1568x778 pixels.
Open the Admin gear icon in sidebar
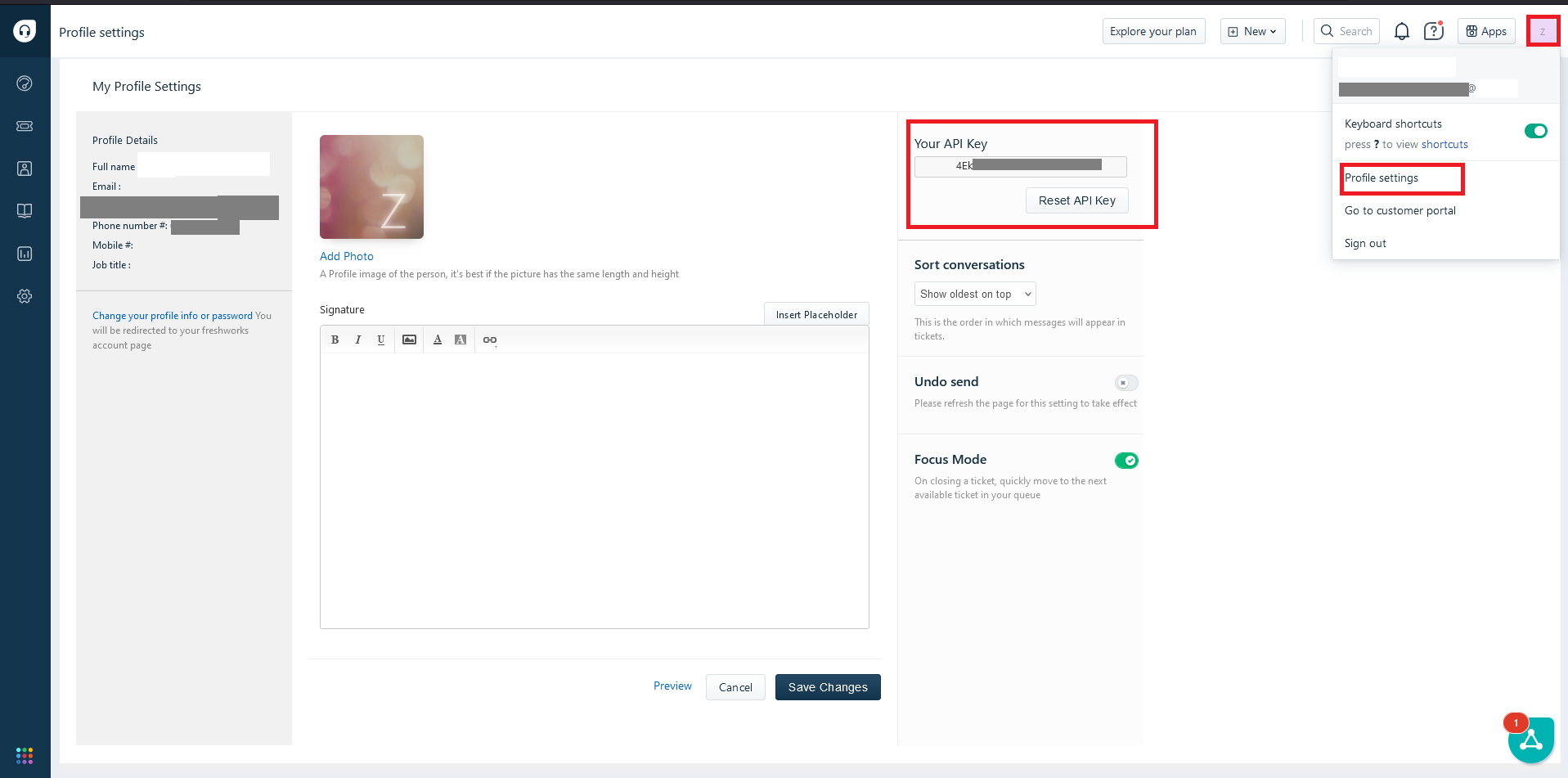pos(25,296)
